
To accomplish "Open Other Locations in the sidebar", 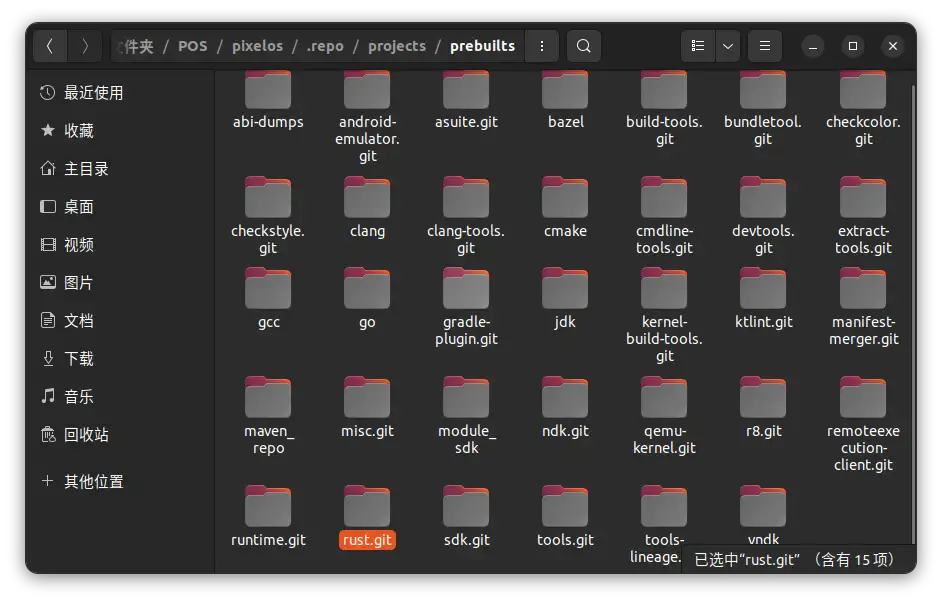I will [x=93, y=482].
